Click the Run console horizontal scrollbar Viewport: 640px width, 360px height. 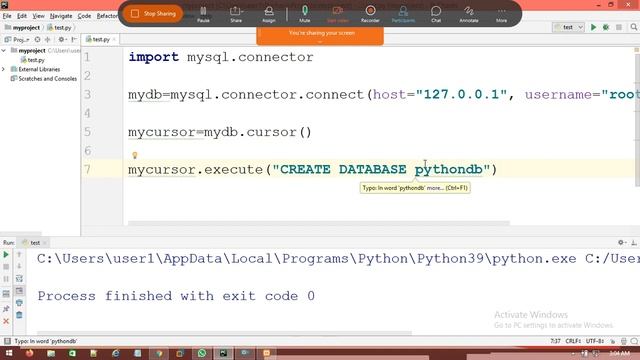(x=224, y=333)
